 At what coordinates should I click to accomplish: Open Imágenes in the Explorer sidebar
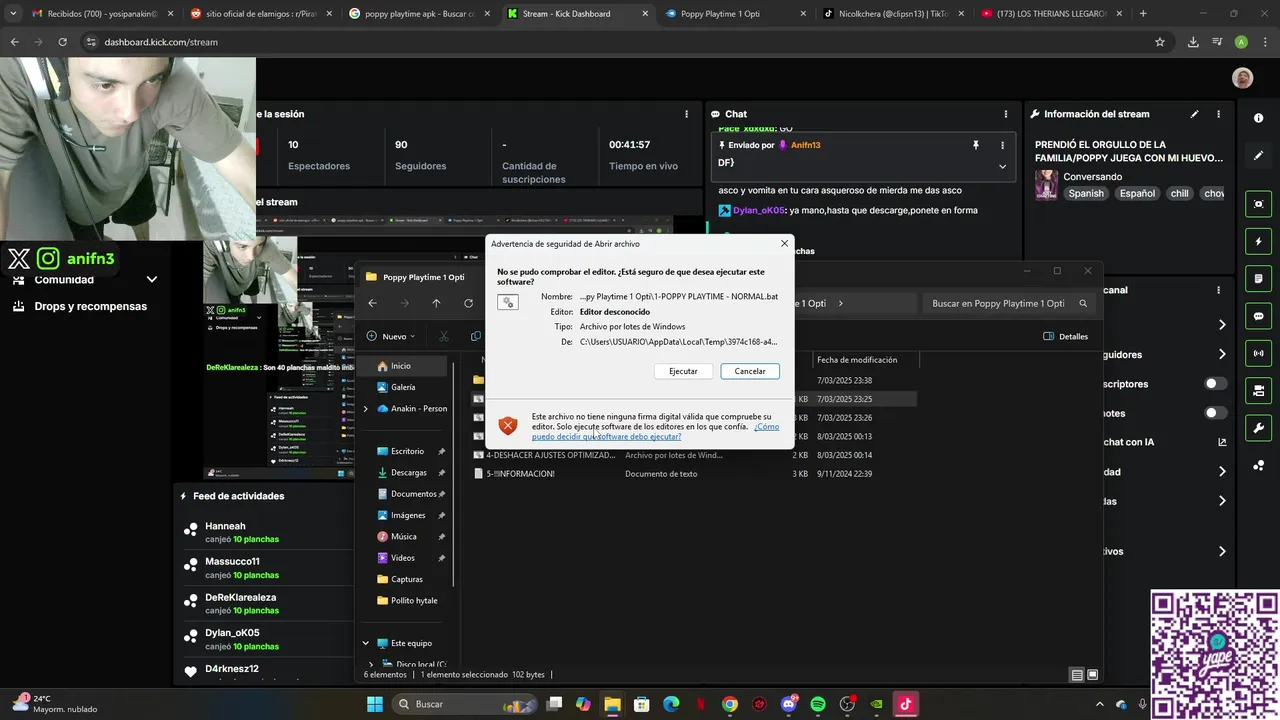click(408, 515)
